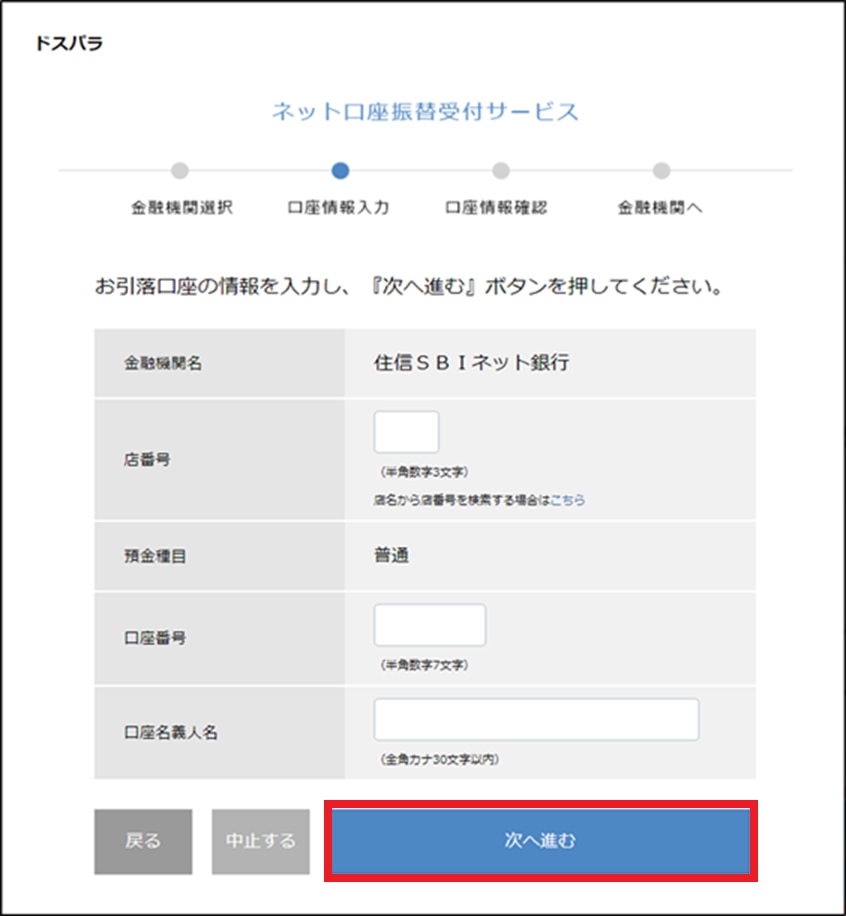
Task: Open the こちら branch number search link
Action: click(x=567, y=499)
